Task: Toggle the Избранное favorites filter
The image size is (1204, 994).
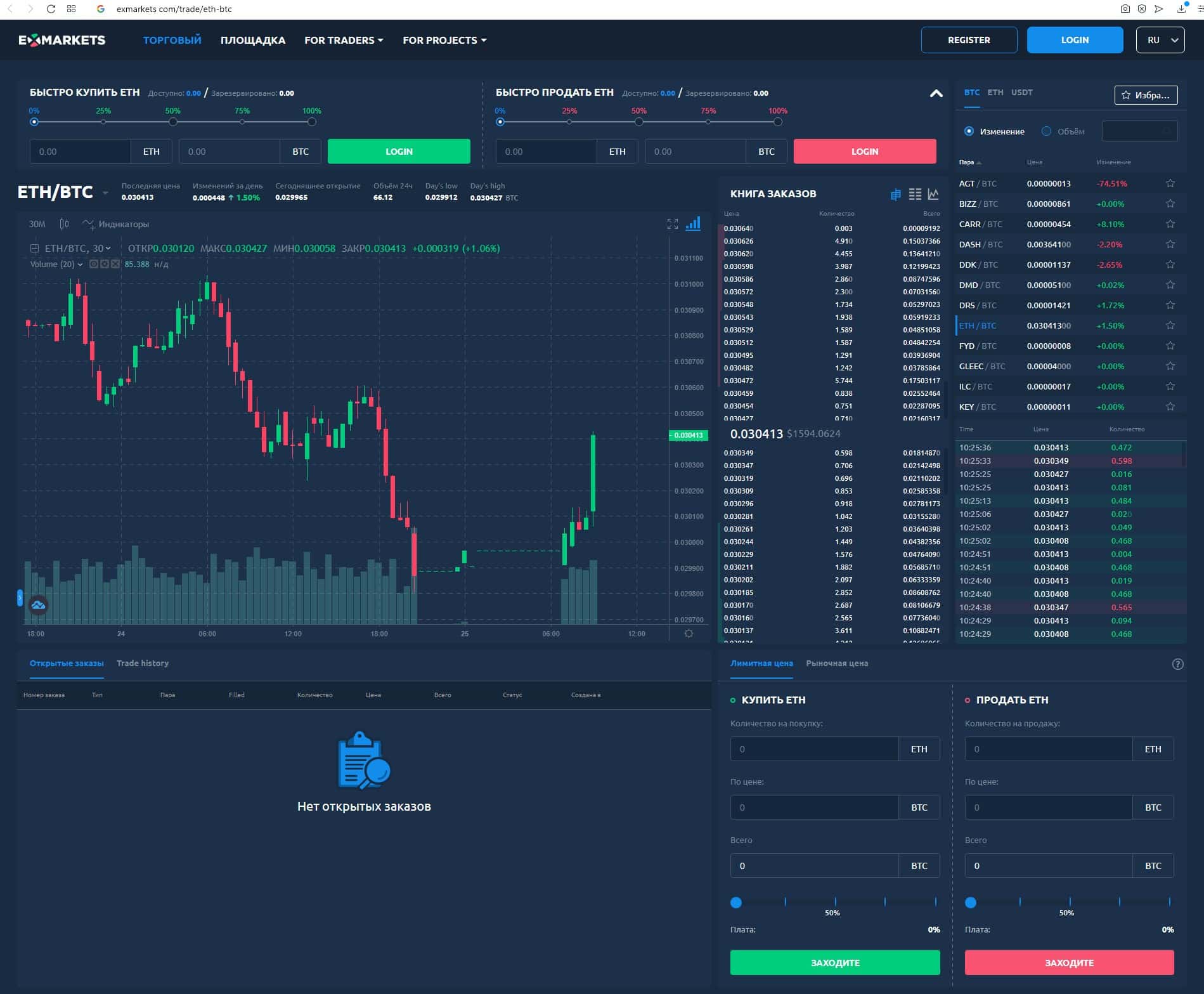Action: coord(1146,95)
